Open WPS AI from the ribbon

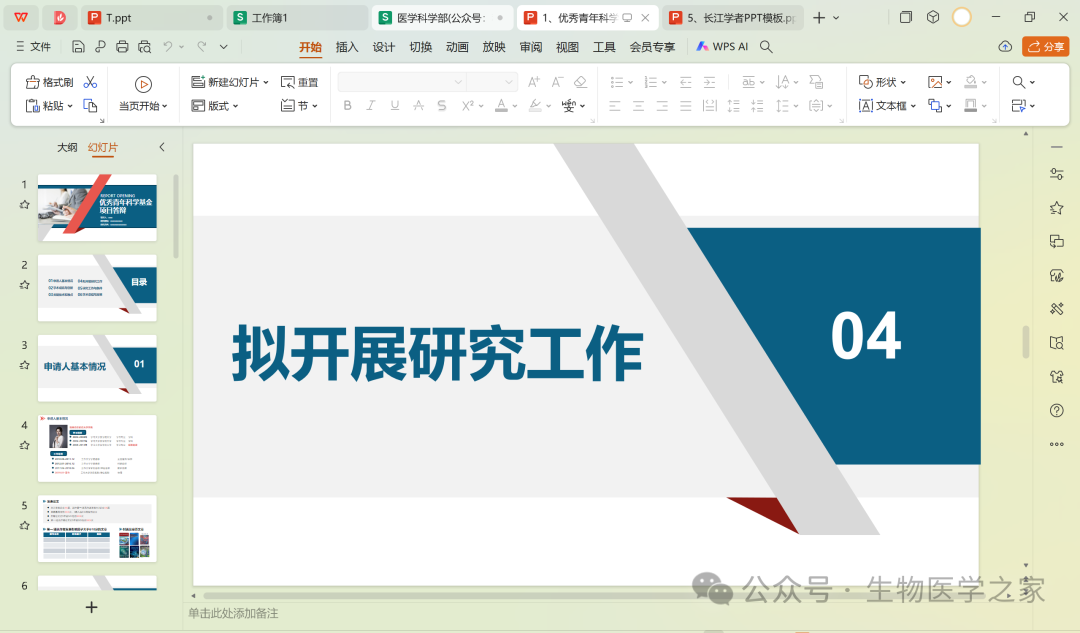[x=722, y=47]
